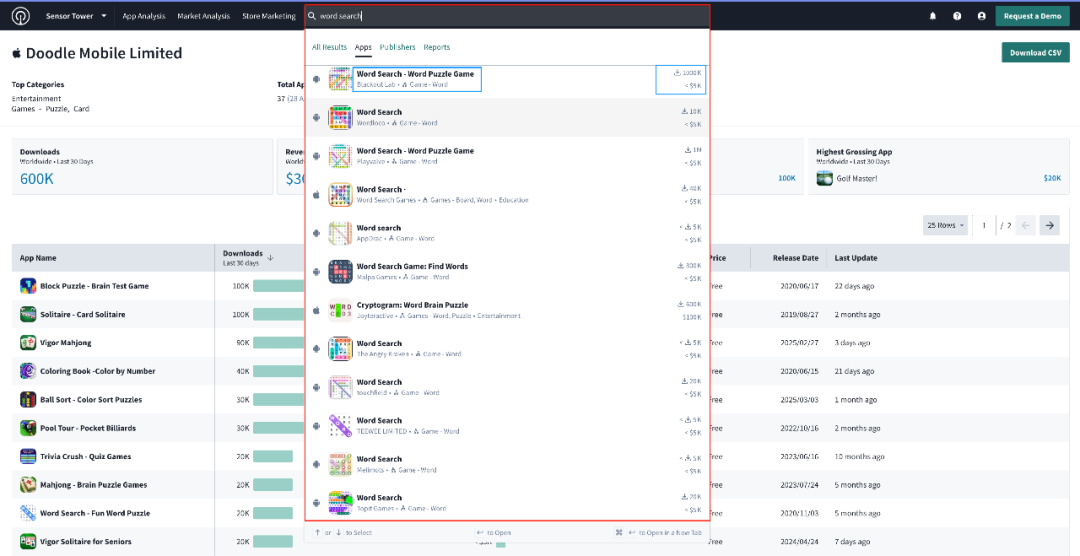Screen dimensions: 1080x556
Task: Click the page number input box
Action: point(984,225)
